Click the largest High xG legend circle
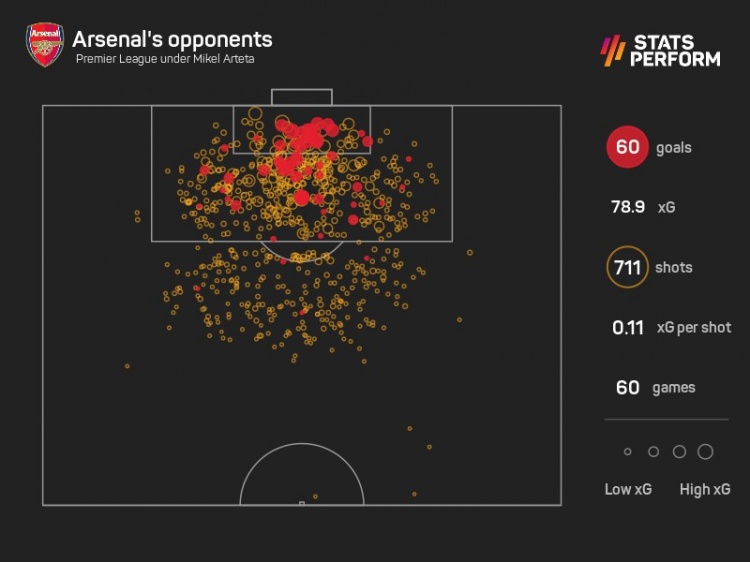The image size is (750, 562). [x=705, y=452]
